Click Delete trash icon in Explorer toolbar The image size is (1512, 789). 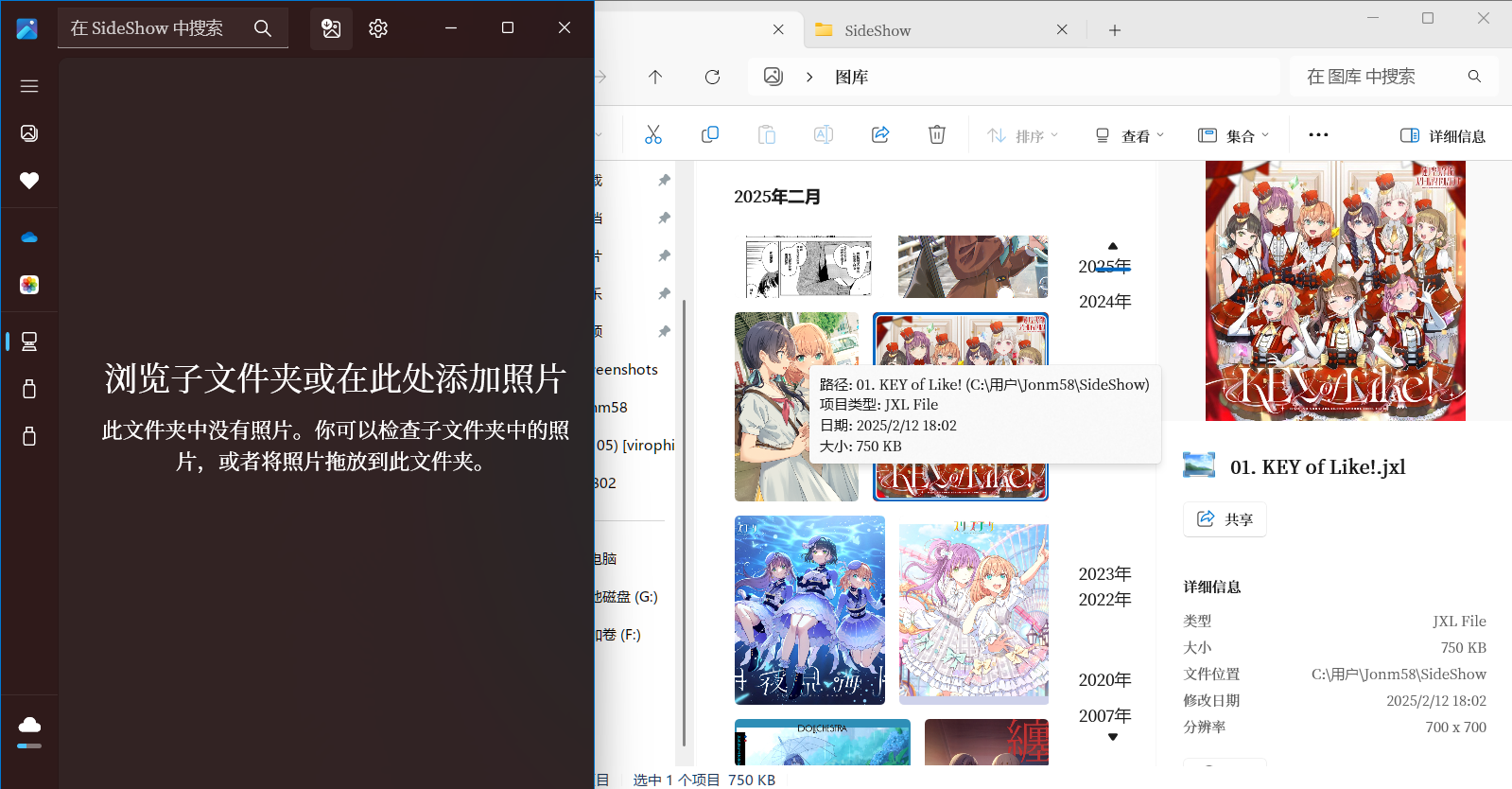tap(937, 135)
